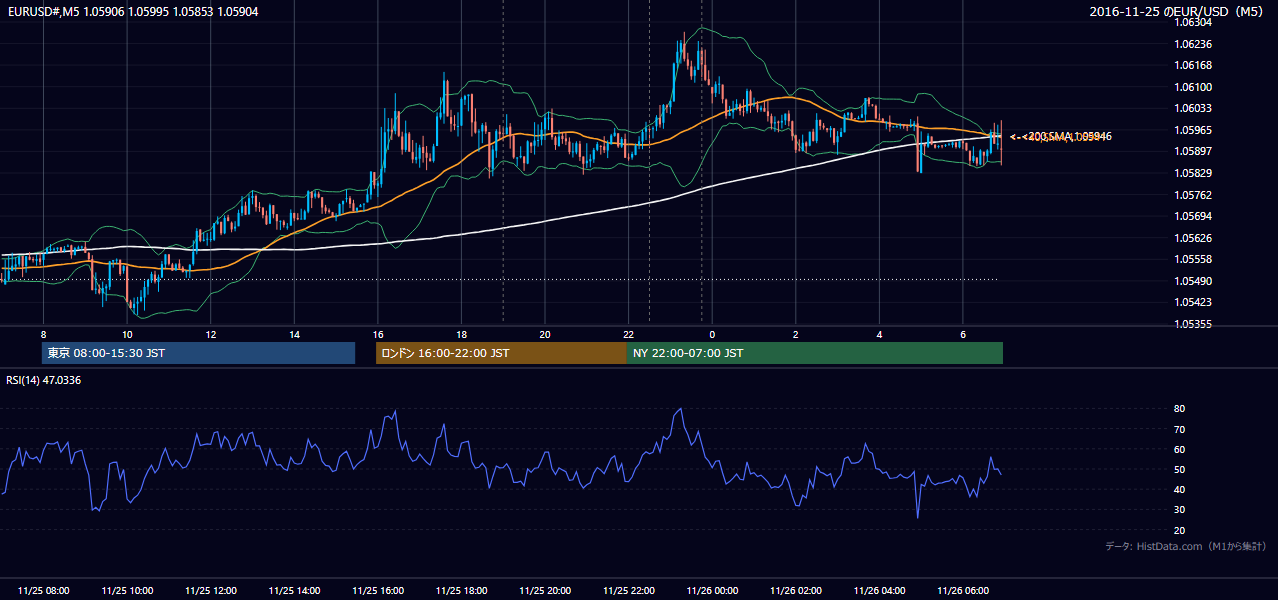Select the NY 22:00-07:00 JST session bar
Image resolution: width=1278 pixels, height=600 pixels.
(815, 353)
